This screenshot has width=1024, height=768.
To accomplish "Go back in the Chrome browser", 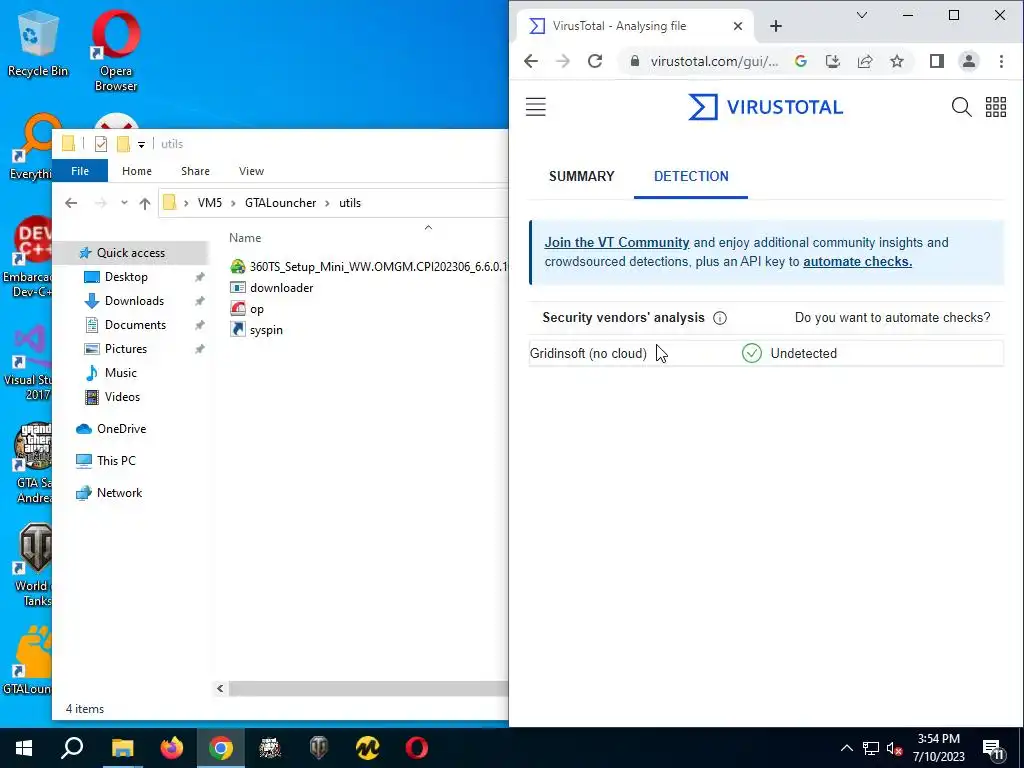I will (531, 61).
